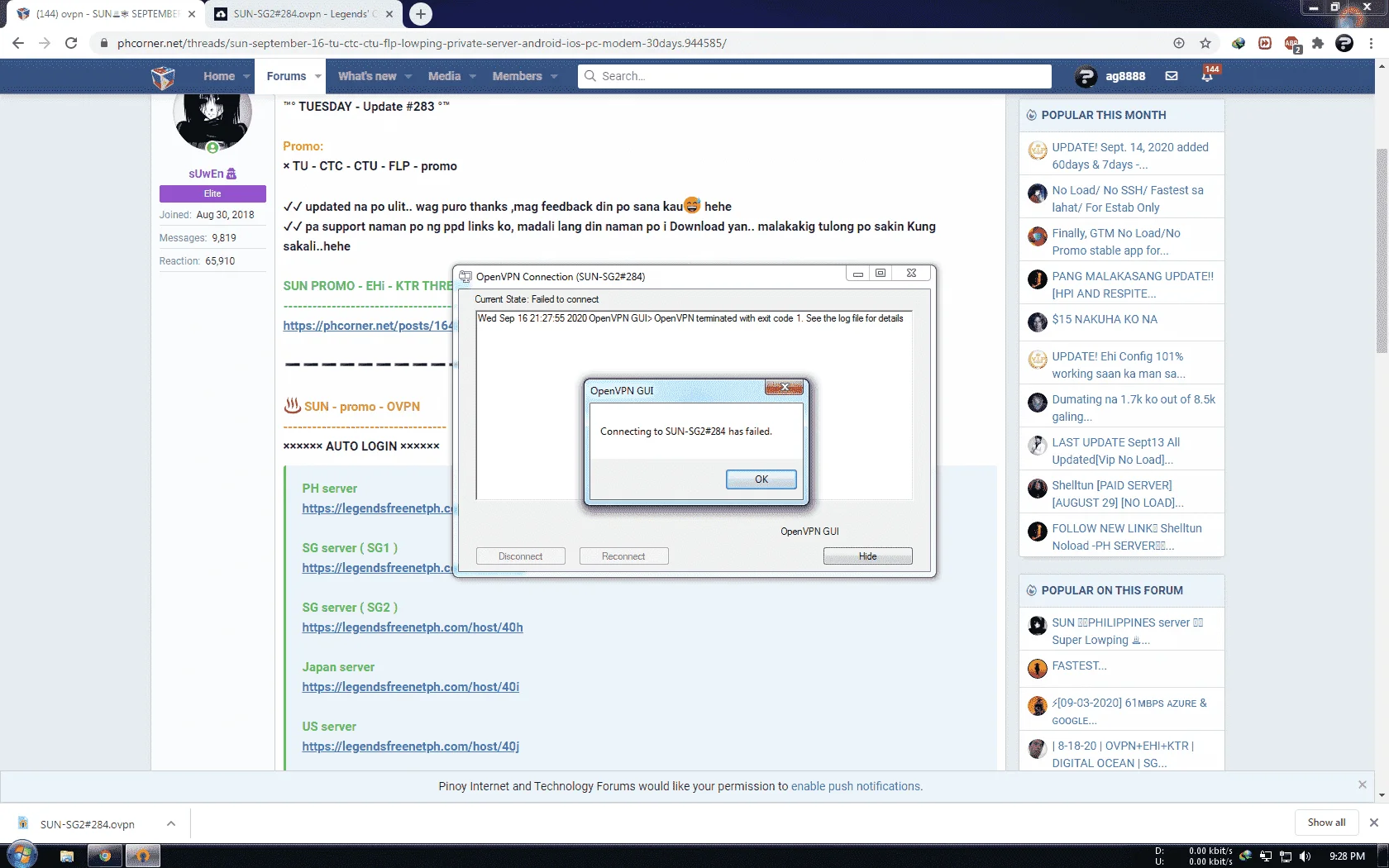The image size is (1389, 868).
Task: Open the Chrome three-dot menu
Action: [x=1371, y=43]
